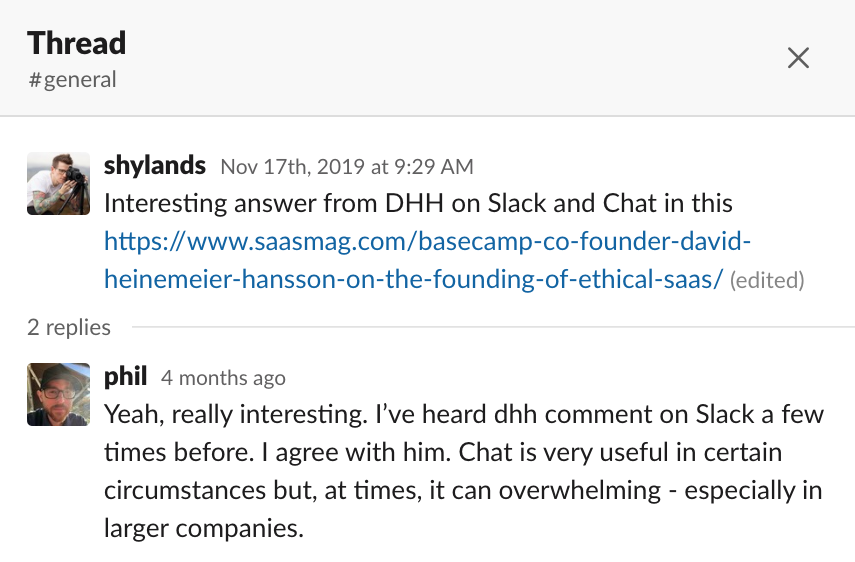
Task: Click the Thread heading
Action: click(x=76, y=43)
